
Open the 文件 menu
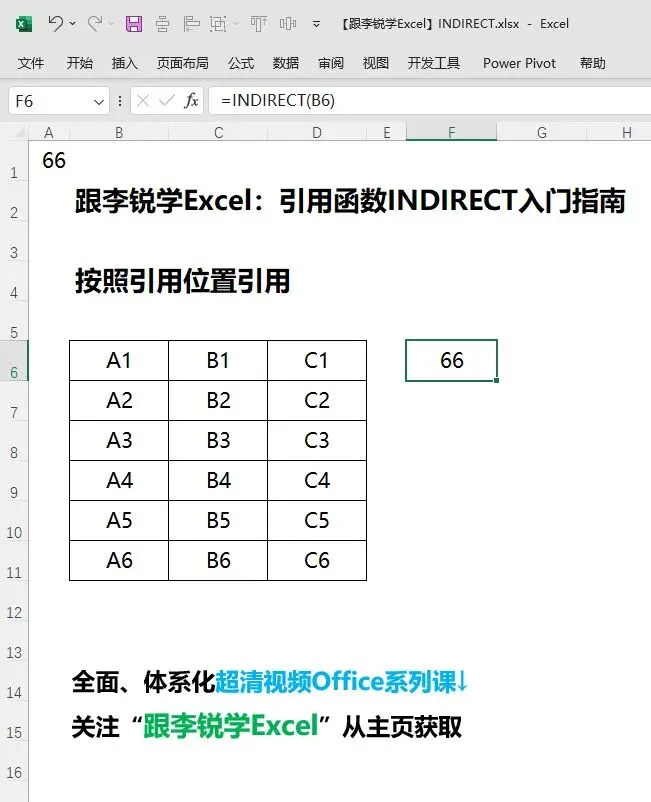coord(31,63)
